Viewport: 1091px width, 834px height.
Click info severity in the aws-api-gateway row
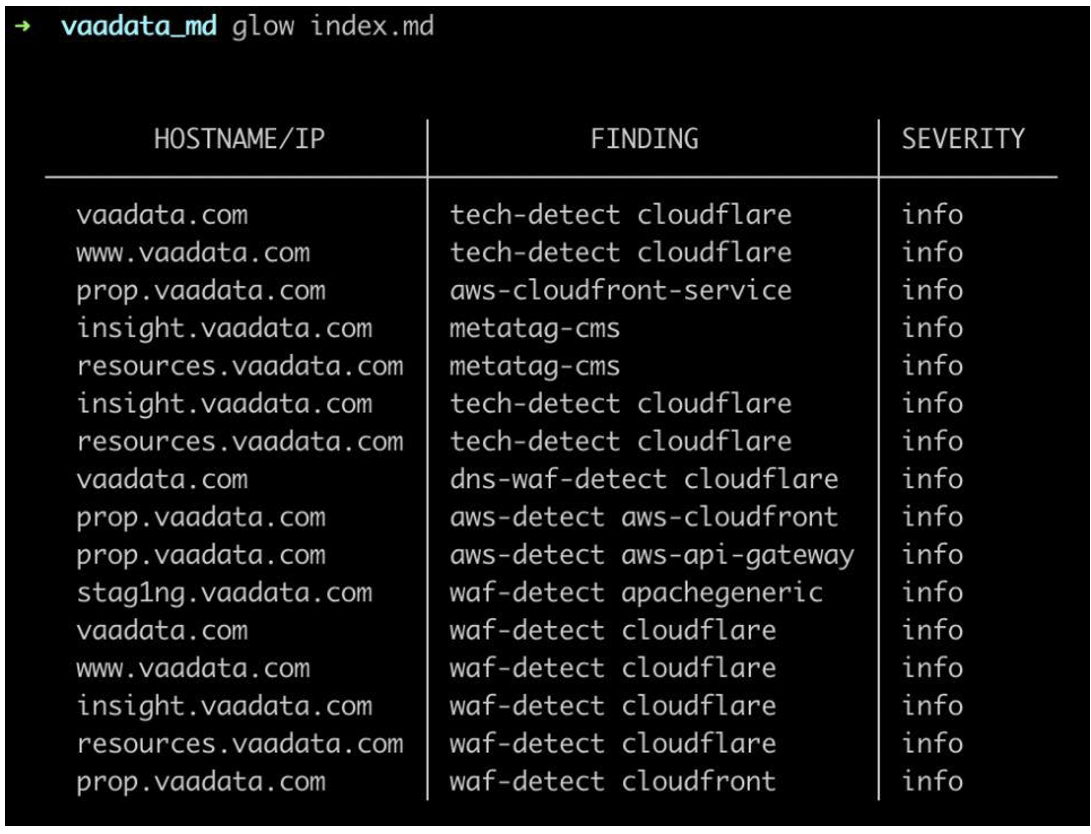[932, 555]
